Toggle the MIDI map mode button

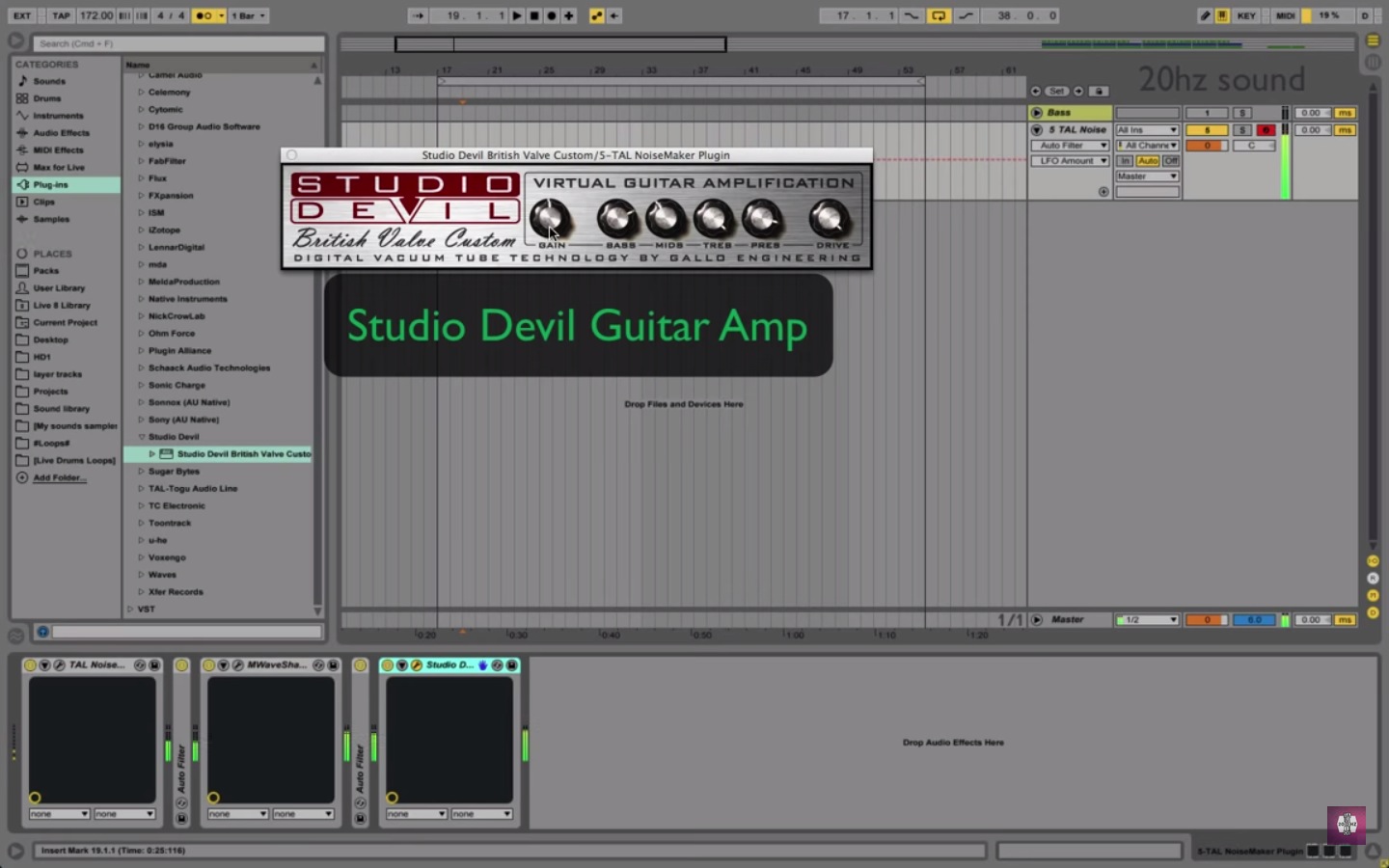pyautogui.click(x=1285, y=15)
